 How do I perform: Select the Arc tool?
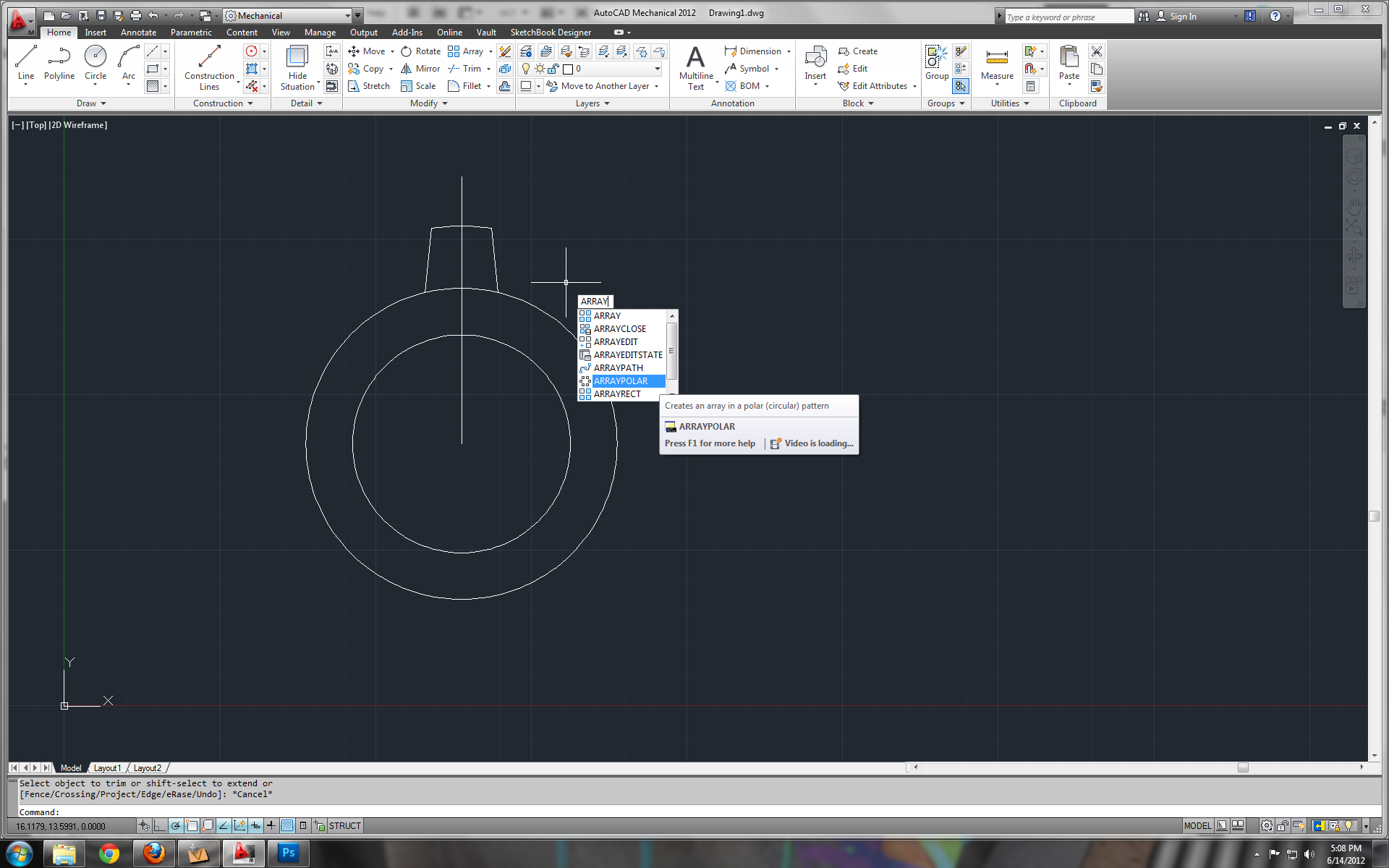tap(128, 64)
